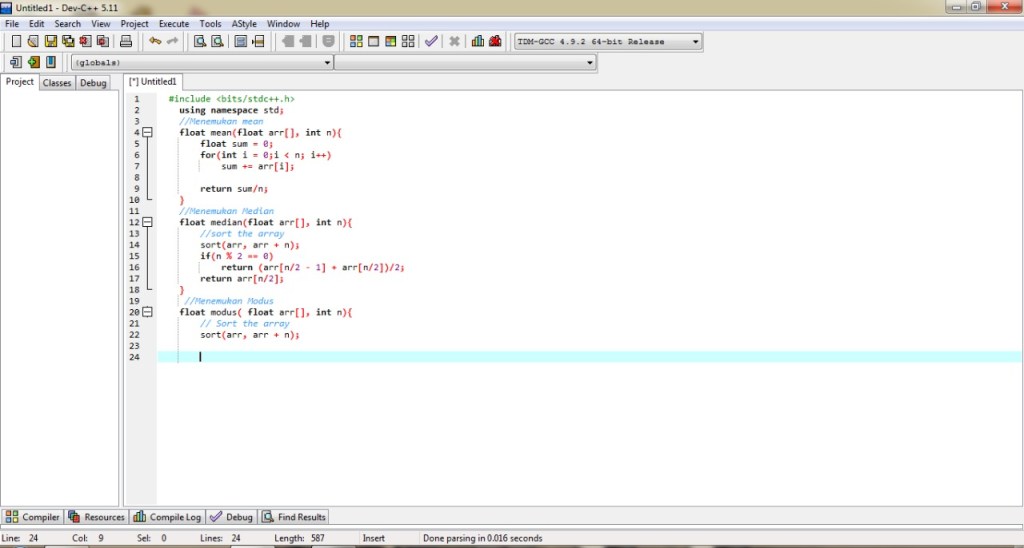Switch to the Classes tab

coord(57,83)
